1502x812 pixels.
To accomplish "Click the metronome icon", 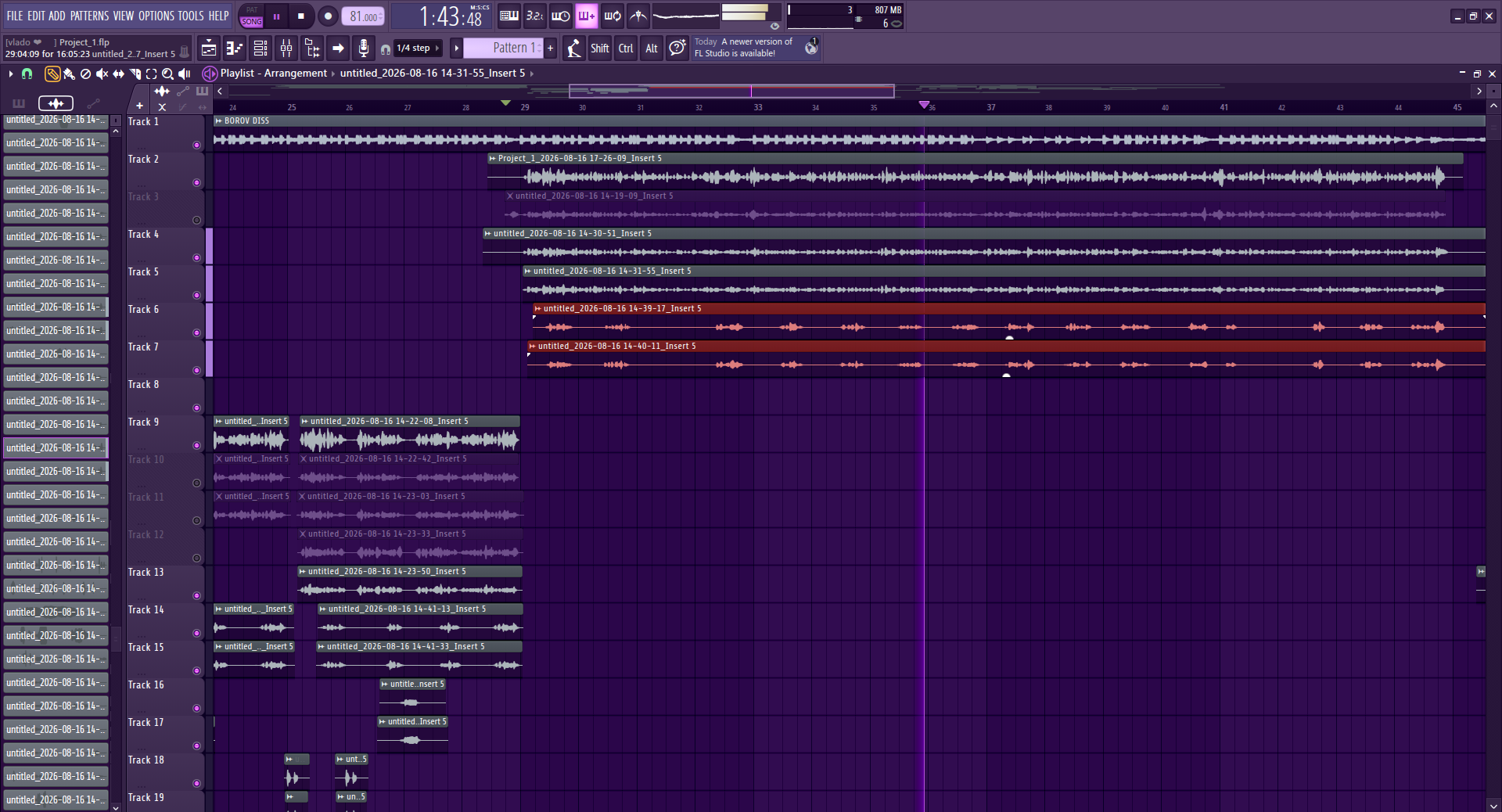I will pyautogui.click(x=638, y=16).
